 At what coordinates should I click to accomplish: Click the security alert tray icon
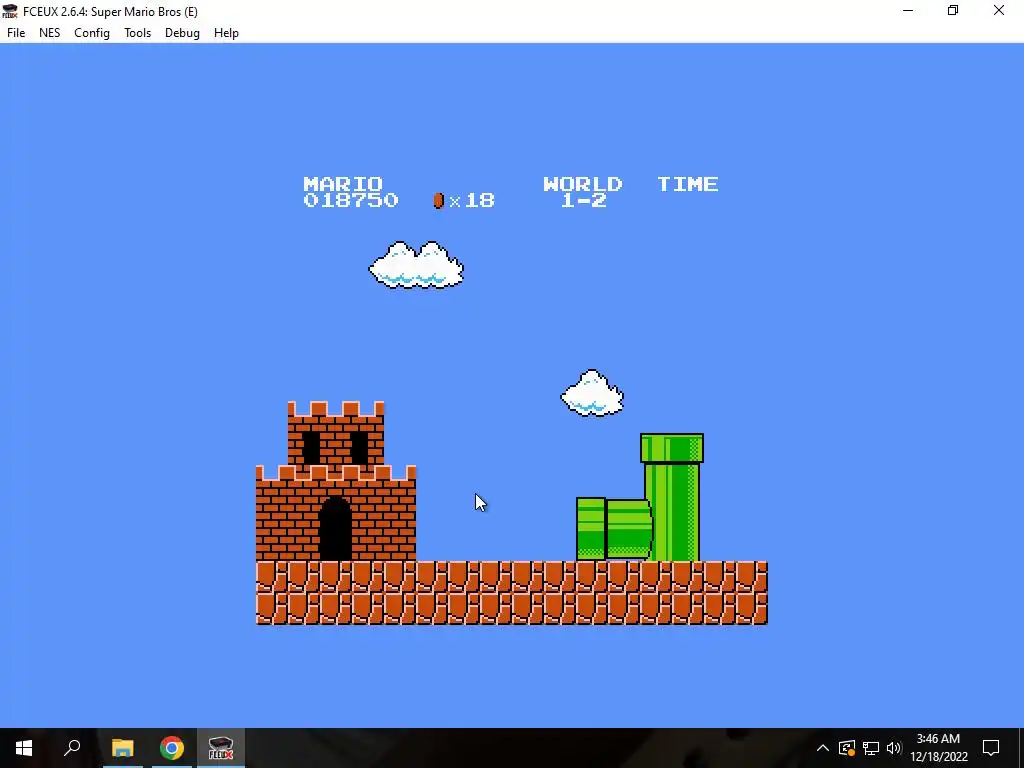pos(847,748)
